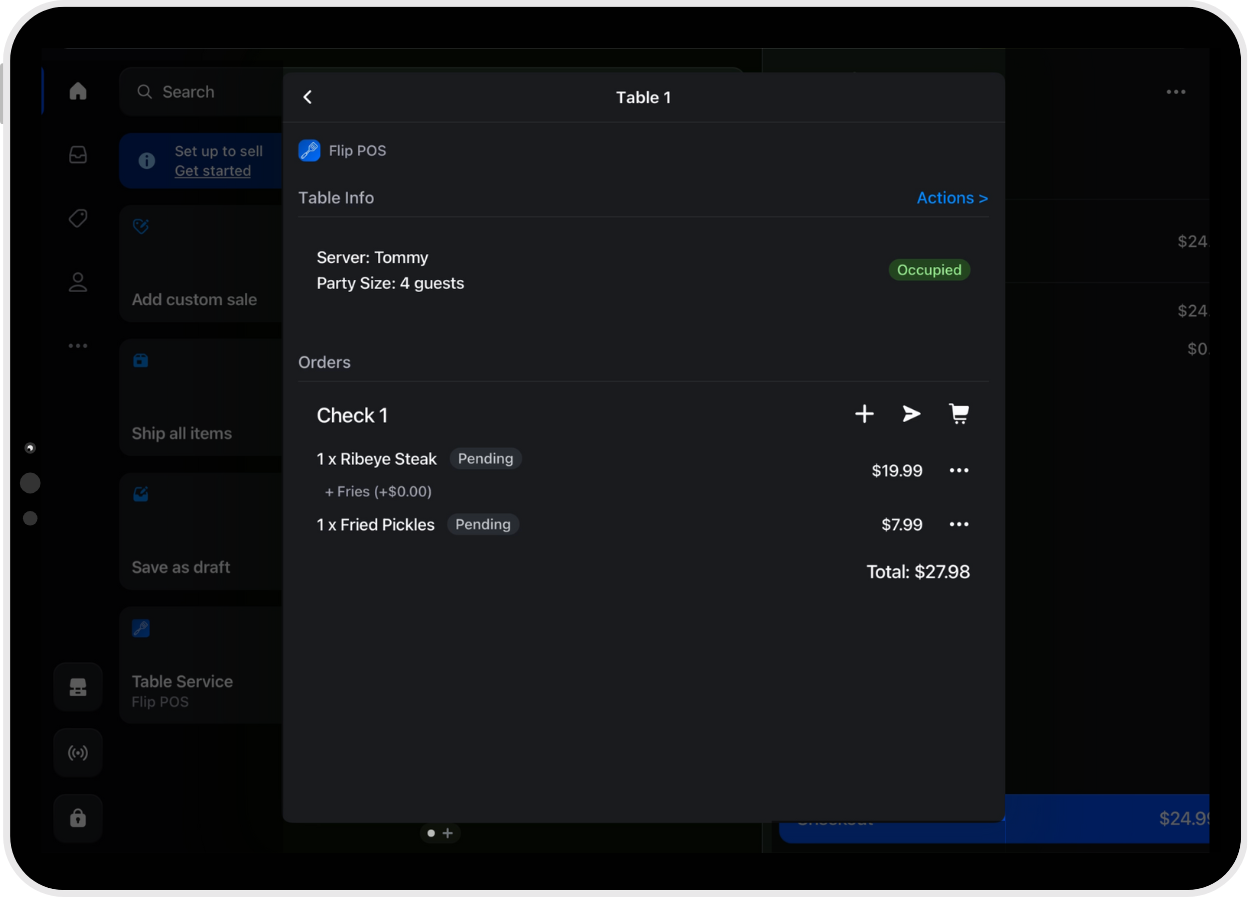Click the cash drawer icon near bottom left

(77, 687)
